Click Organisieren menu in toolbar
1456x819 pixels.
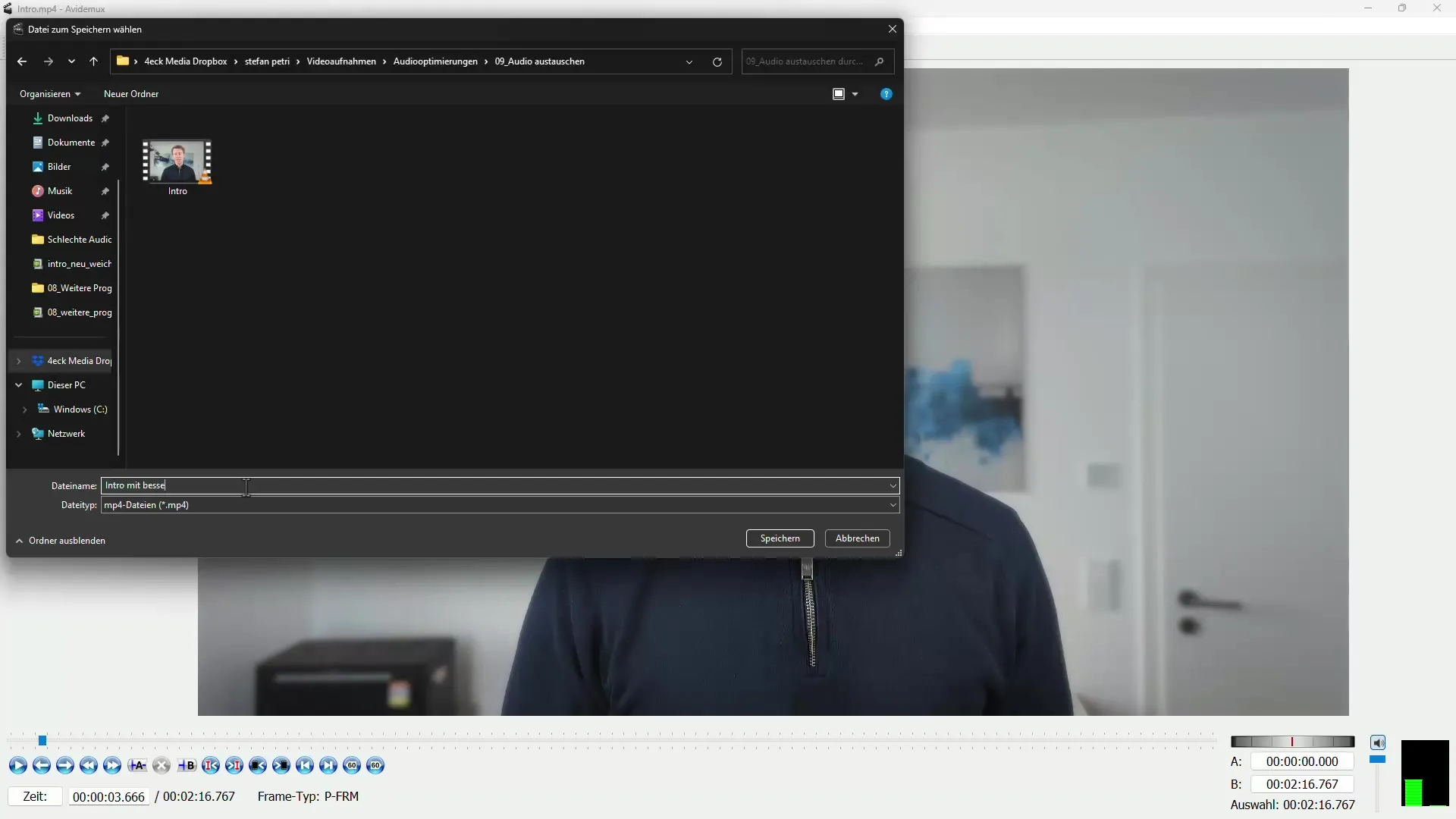[49, 93]
